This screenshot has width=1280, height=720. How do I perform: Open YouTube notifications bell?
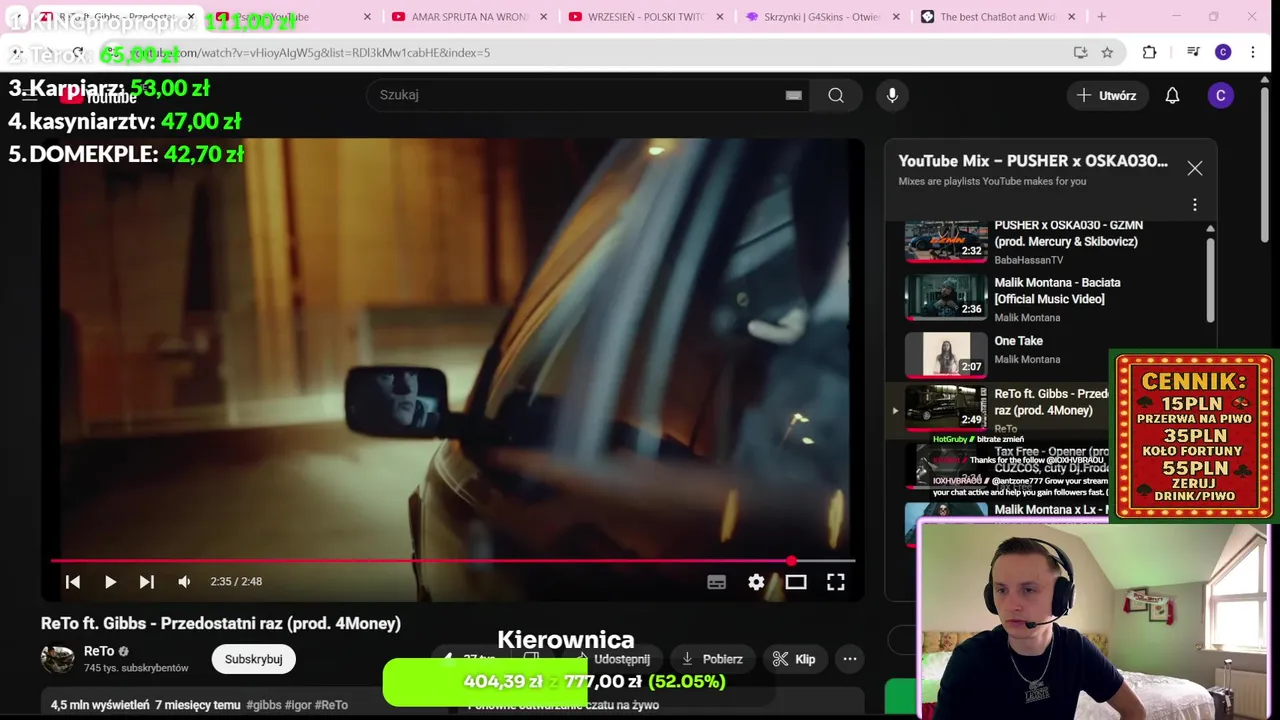point(1172,95)
